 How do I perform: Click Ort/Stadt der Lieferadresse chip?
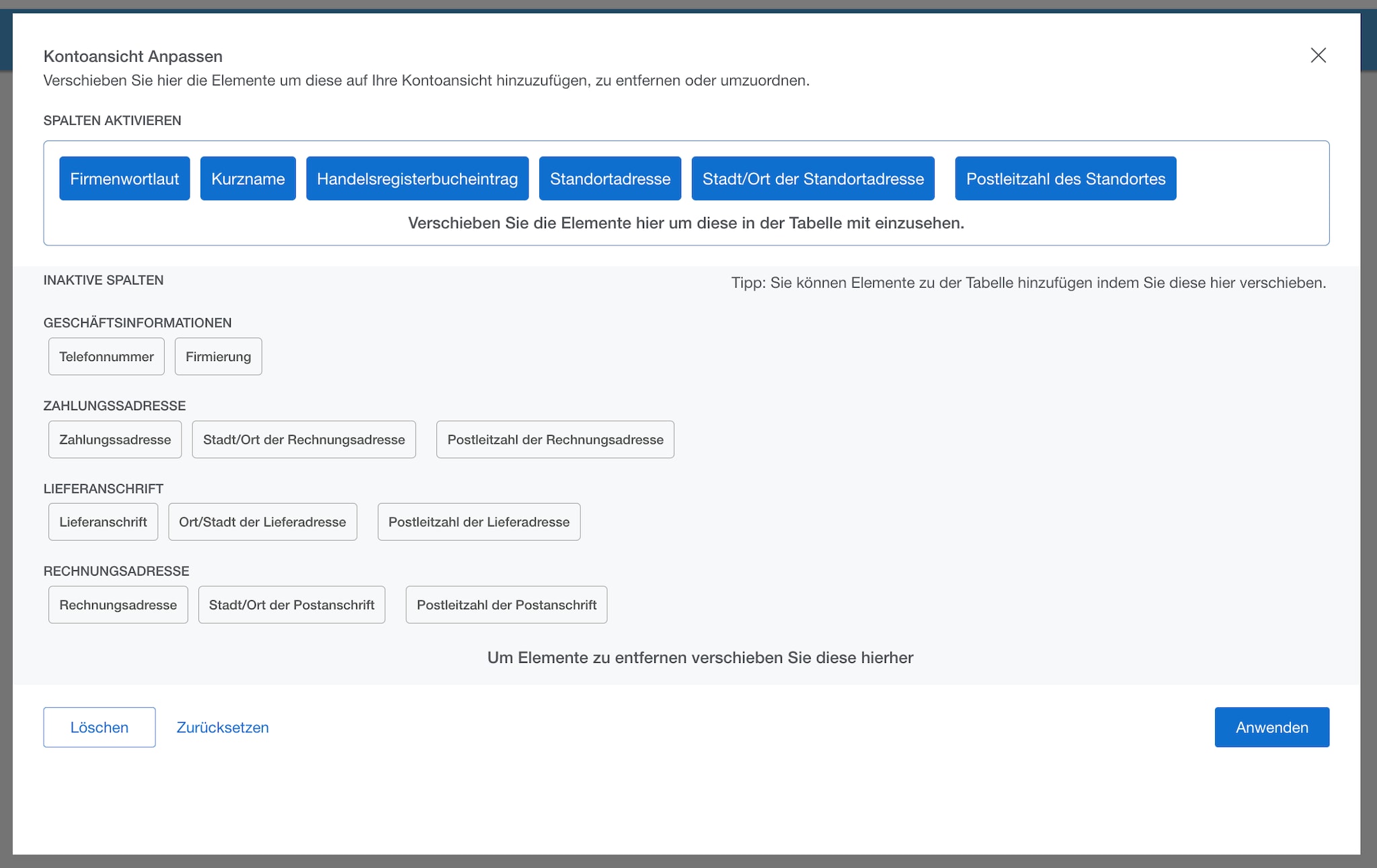(x=262, y=521)
